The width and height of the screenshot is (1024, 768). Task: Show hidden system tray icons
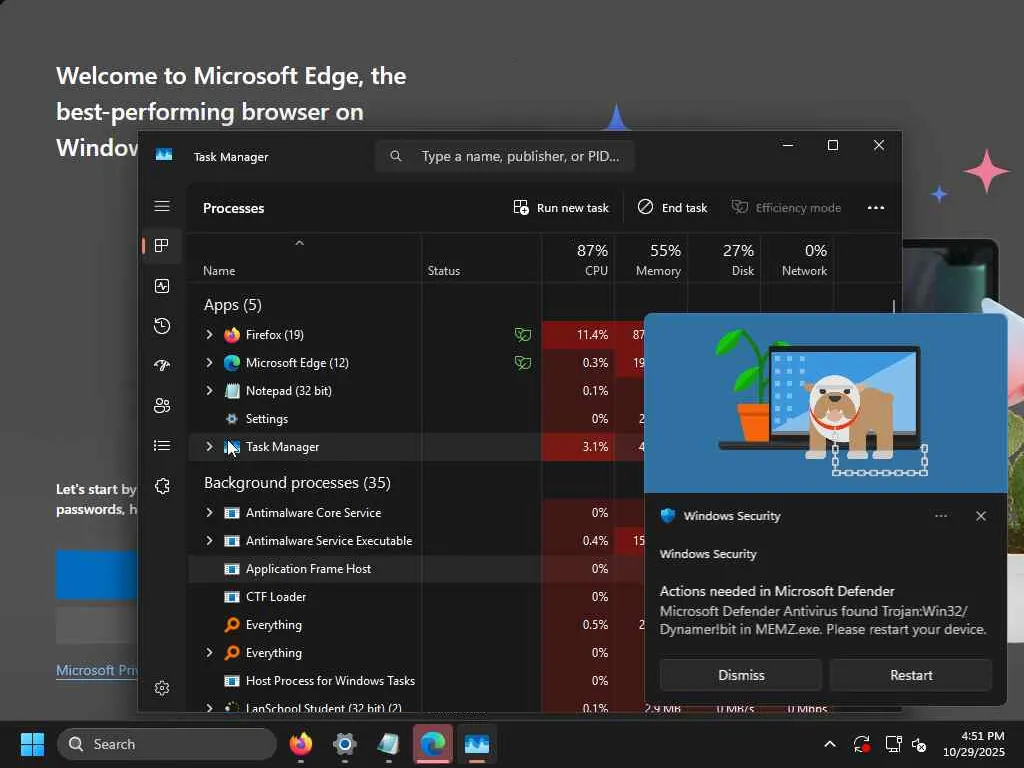click(x=830, y=744)
